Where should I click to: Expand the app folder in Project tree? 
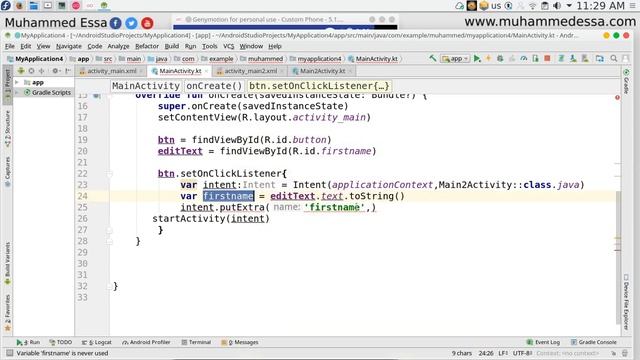coord(17,82)
